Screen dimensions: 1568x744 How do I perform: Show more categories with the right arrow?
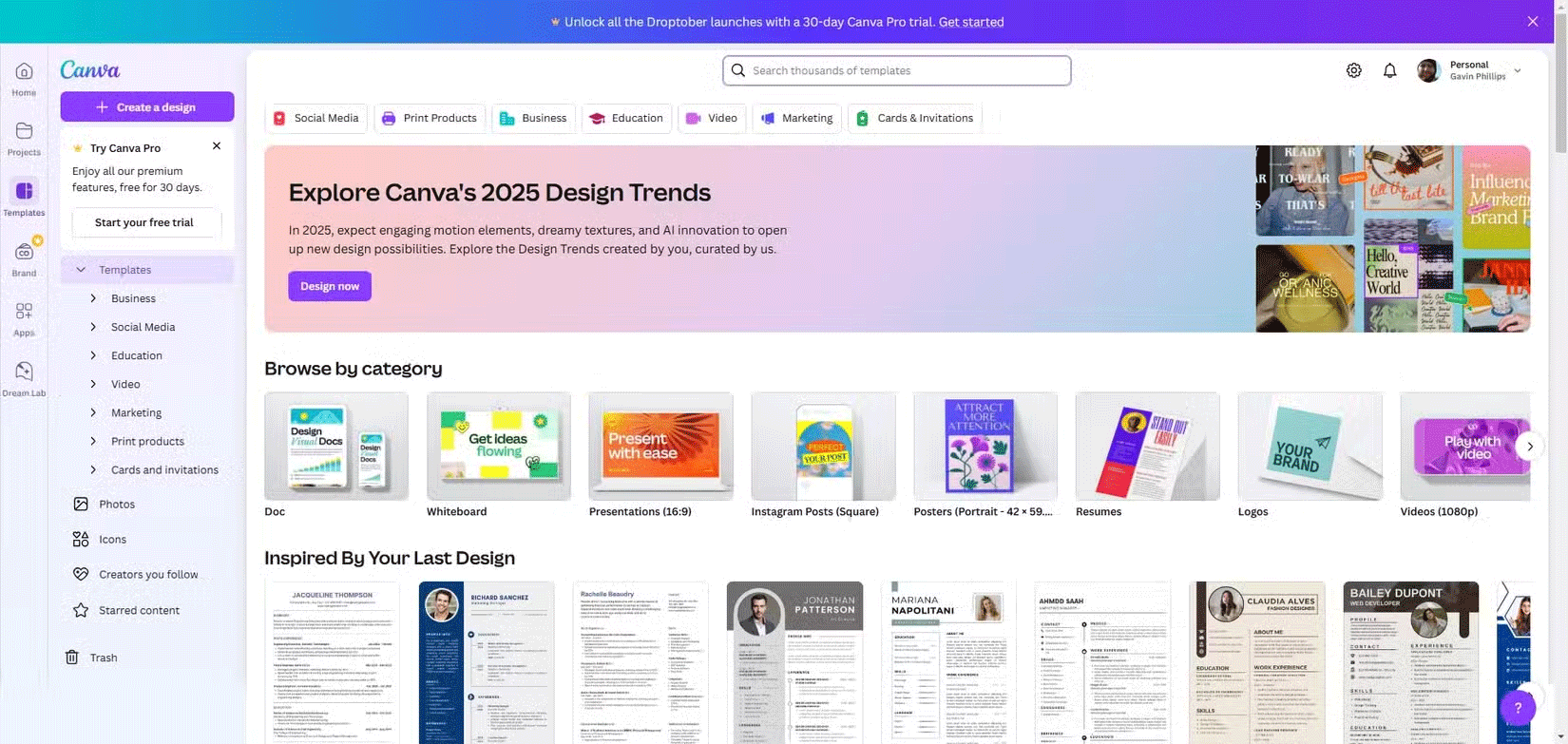pyautogui.click(x=1529, y=446)
